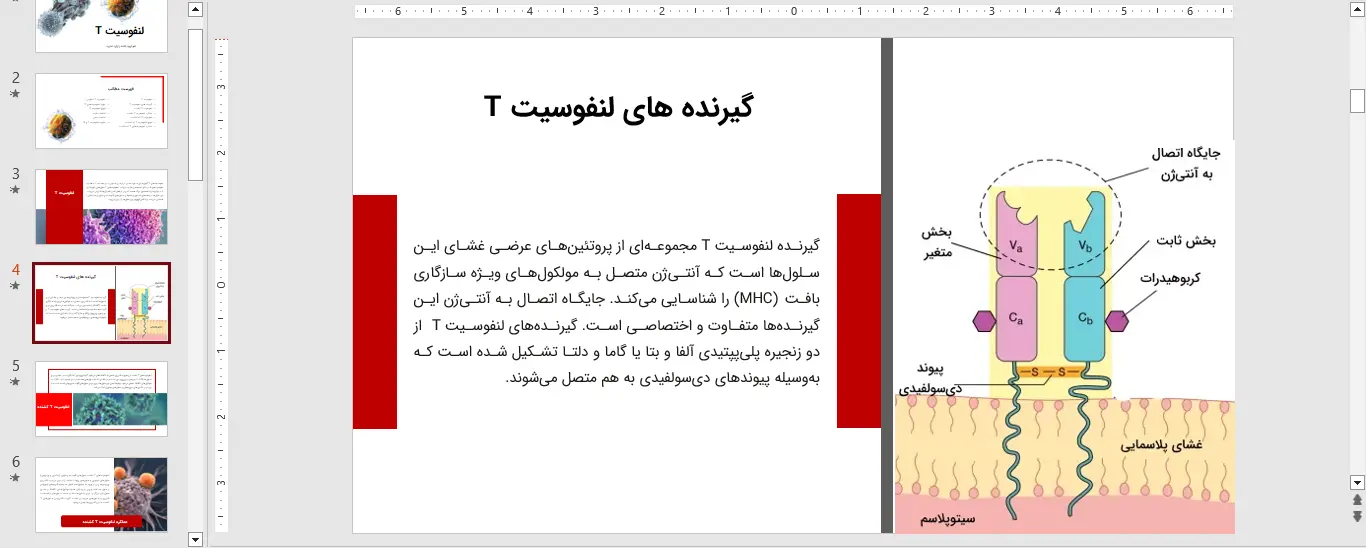The width and height of the screenshot is (1366, 548).
Task: Go to the previous slide using double-up arrow
Action: point(1357,499)
